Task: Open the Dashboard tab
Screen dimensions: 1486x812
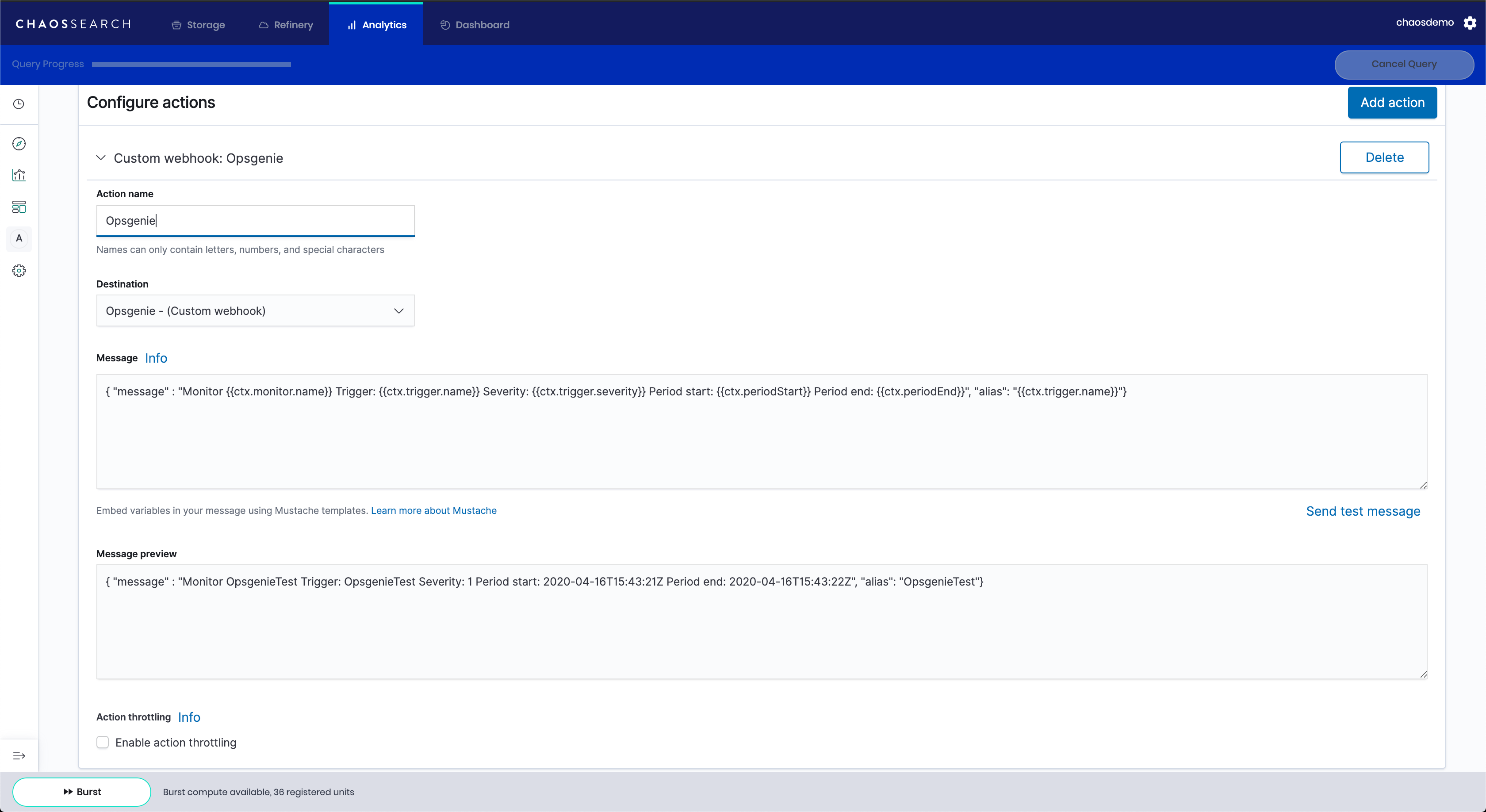Action: pyautogui.click(x=475, y=25)
